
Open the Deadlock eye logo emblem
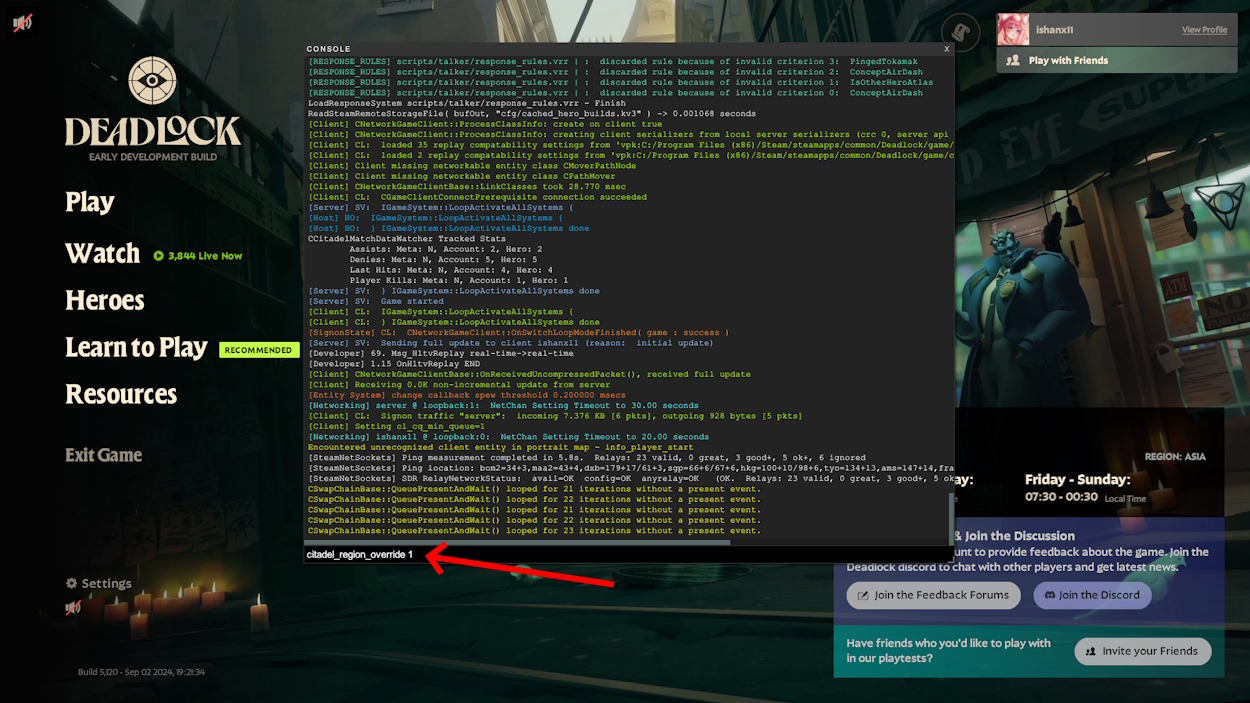152,80
